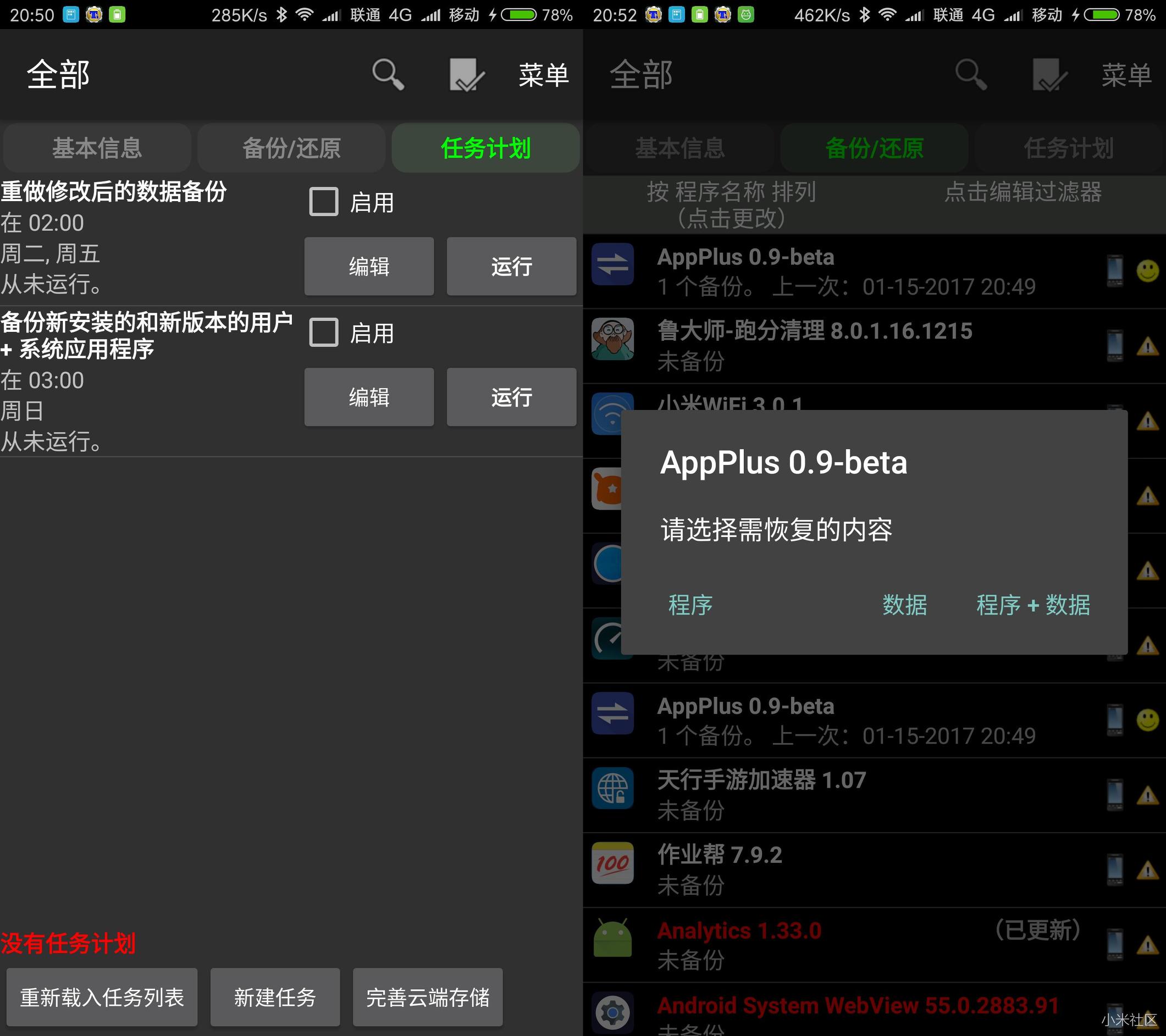Tap the 作业帮 100 icon
1166x1036 pixels.
(612, 863)
